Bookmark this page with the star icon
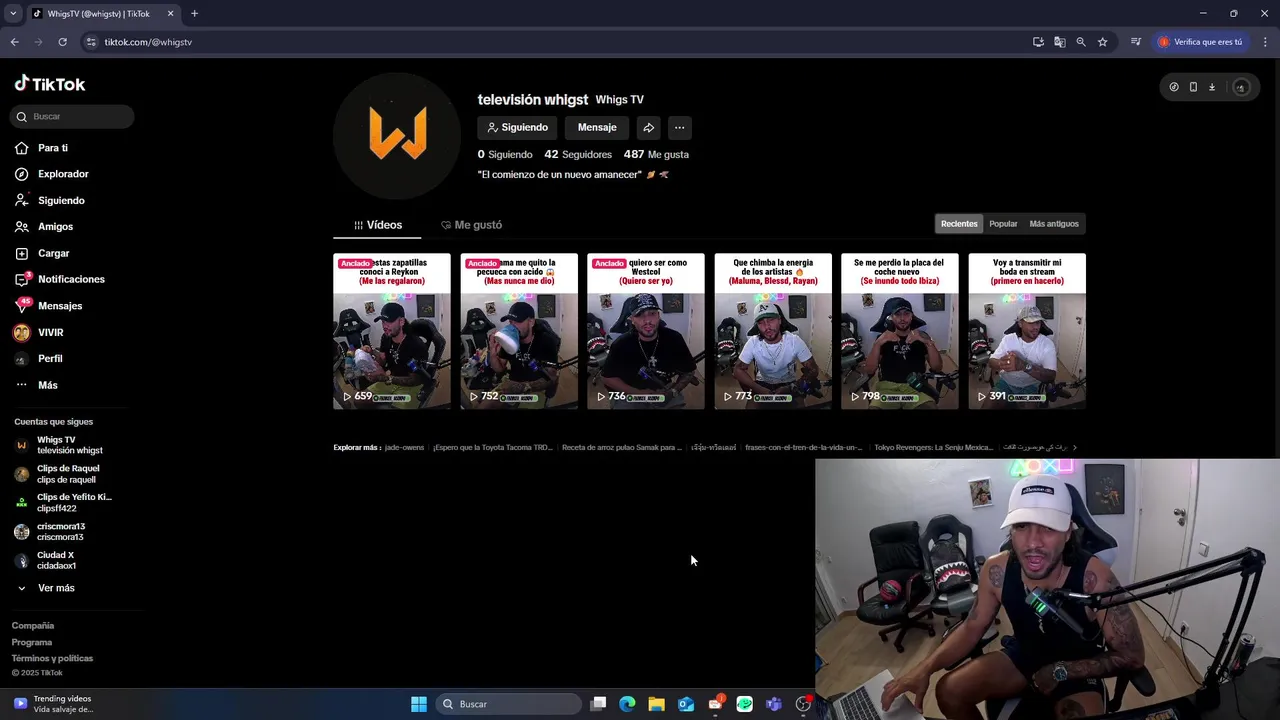 pos(1102,42)
